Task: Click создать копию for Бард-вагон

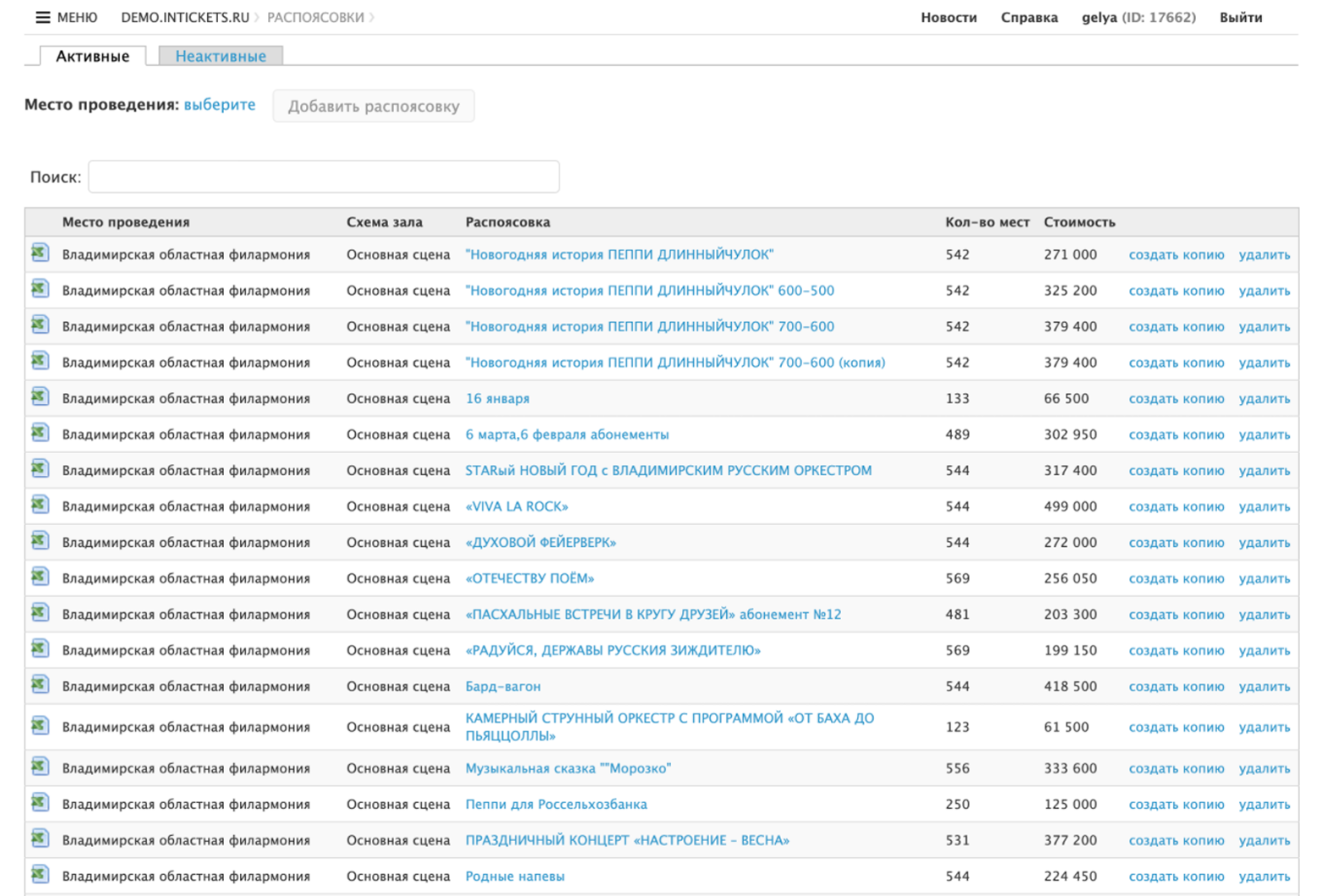Action: point(1176,686)
